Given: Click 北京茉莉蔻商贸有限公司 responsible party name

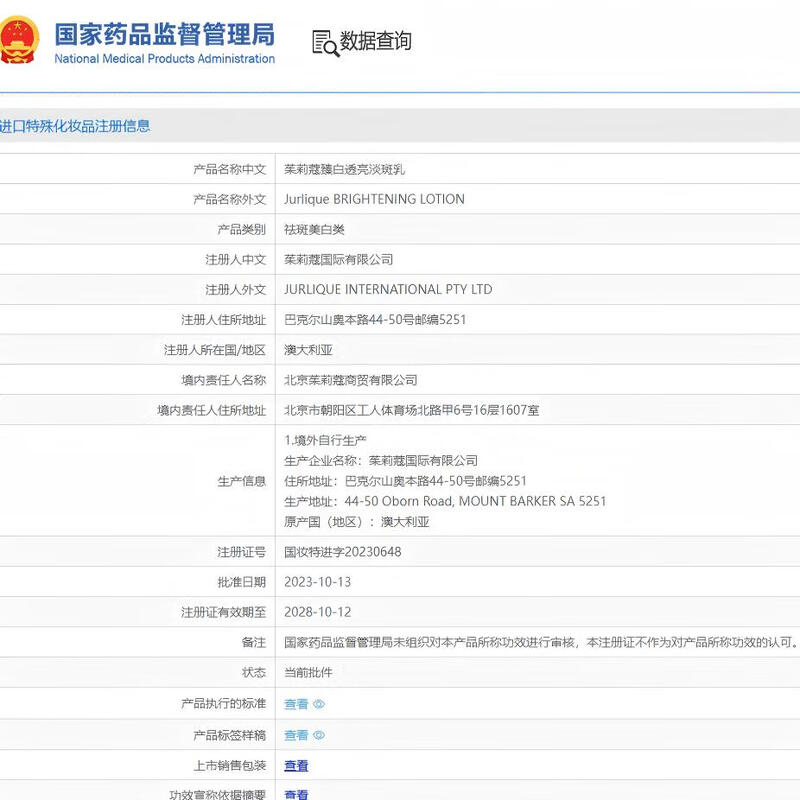Looking at the screenshot, I should 350,380.
